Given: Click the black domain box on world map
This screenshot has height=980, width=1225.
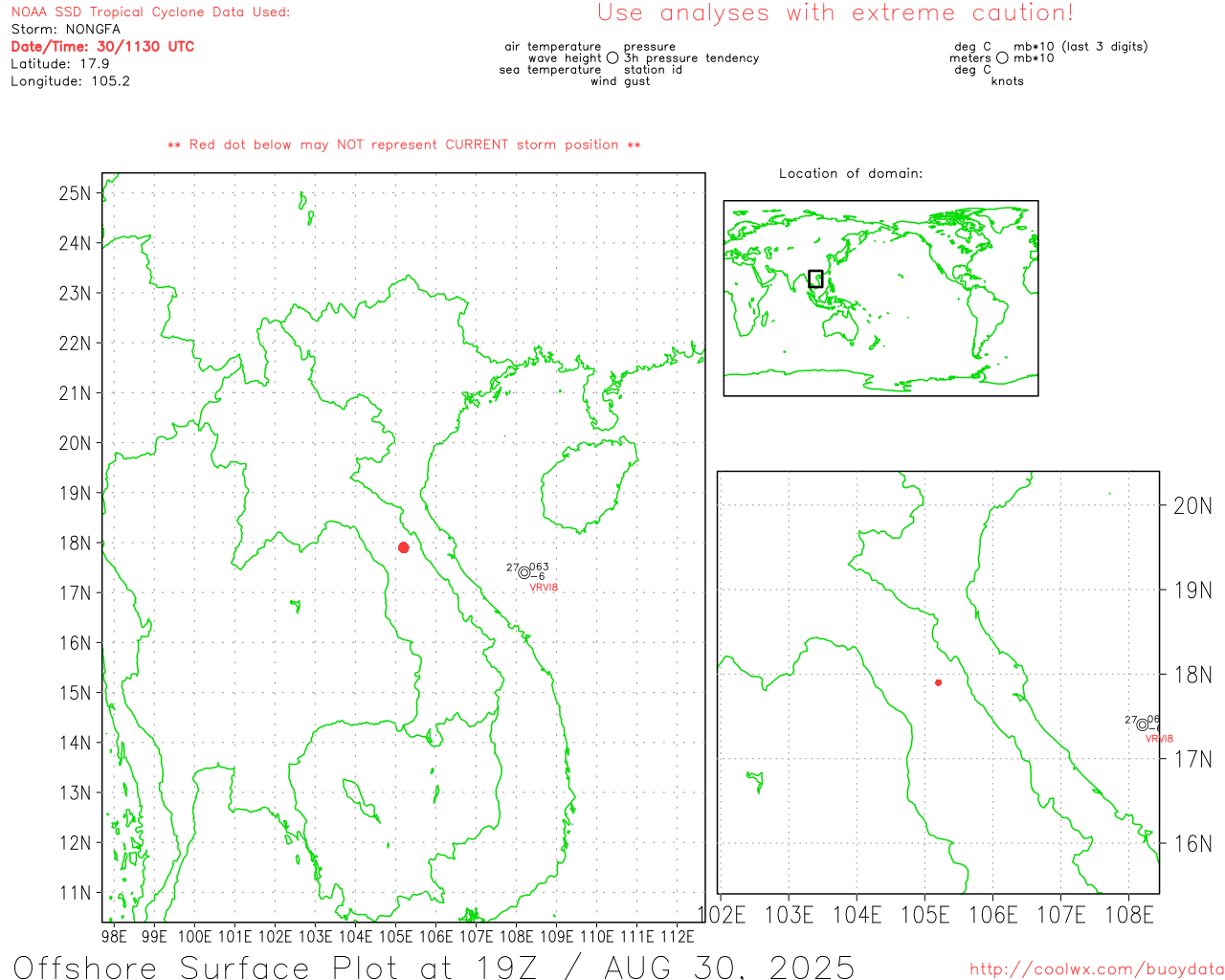Looking at the screenshot, I should (x=815, y=278).
